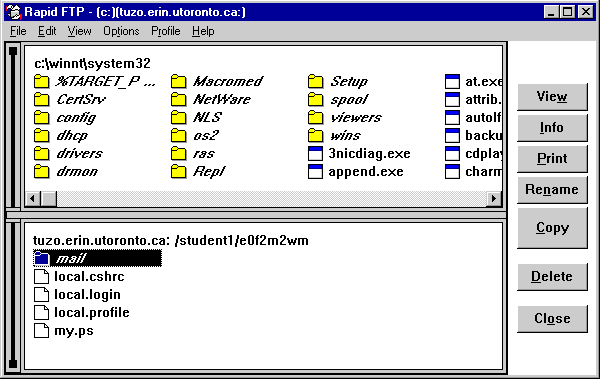
Task: Click the horizontal scrollbar thumb in local pane
Action: pos(49,198)
